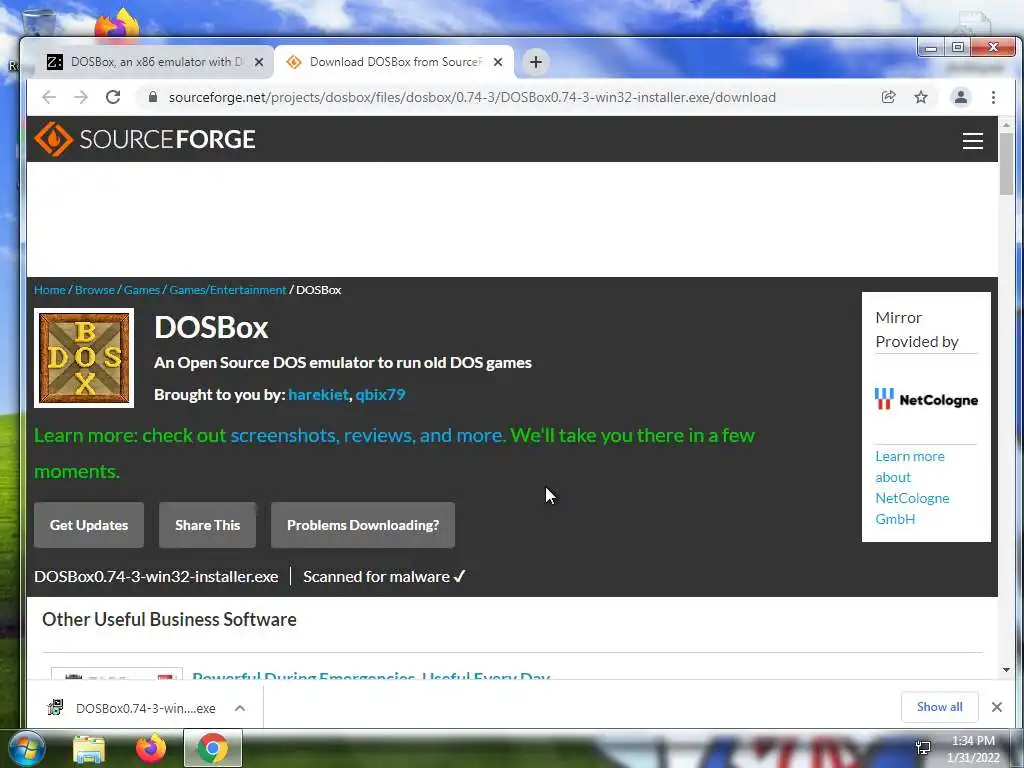Maximize the Chrome window

point(957,47)
